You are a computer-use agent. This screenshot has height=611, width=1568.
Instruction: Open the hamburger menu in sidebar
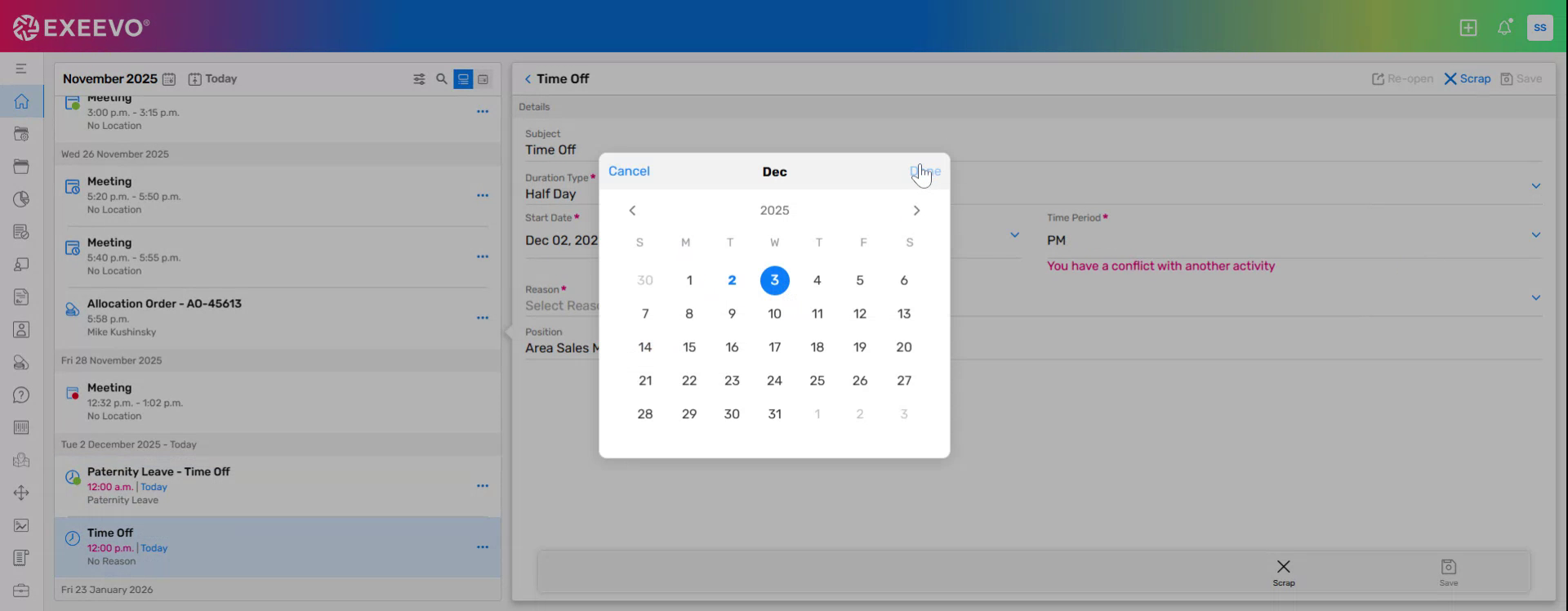click(21, 69)
